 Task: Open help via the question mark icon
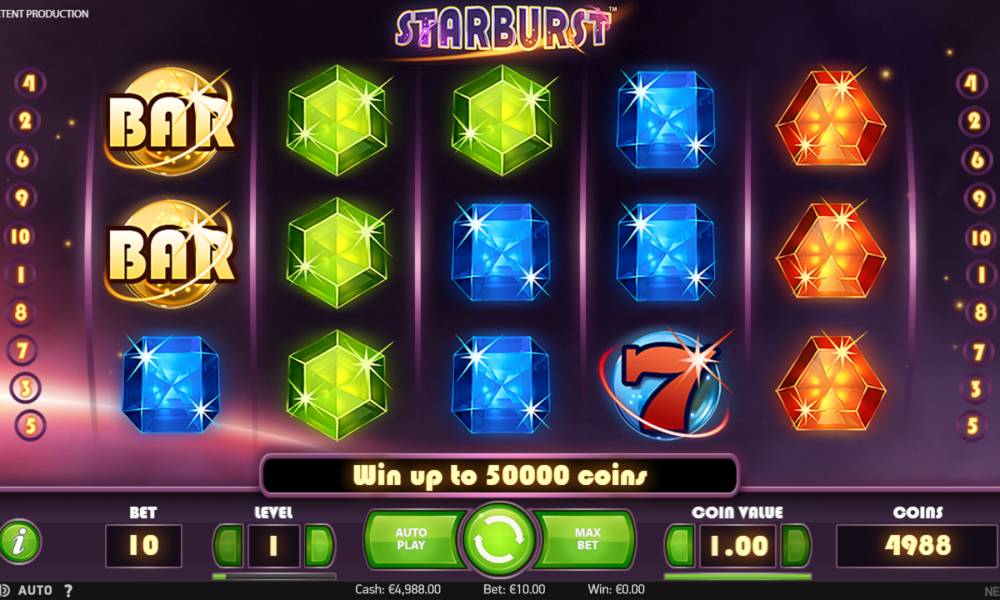pos(68,590)
